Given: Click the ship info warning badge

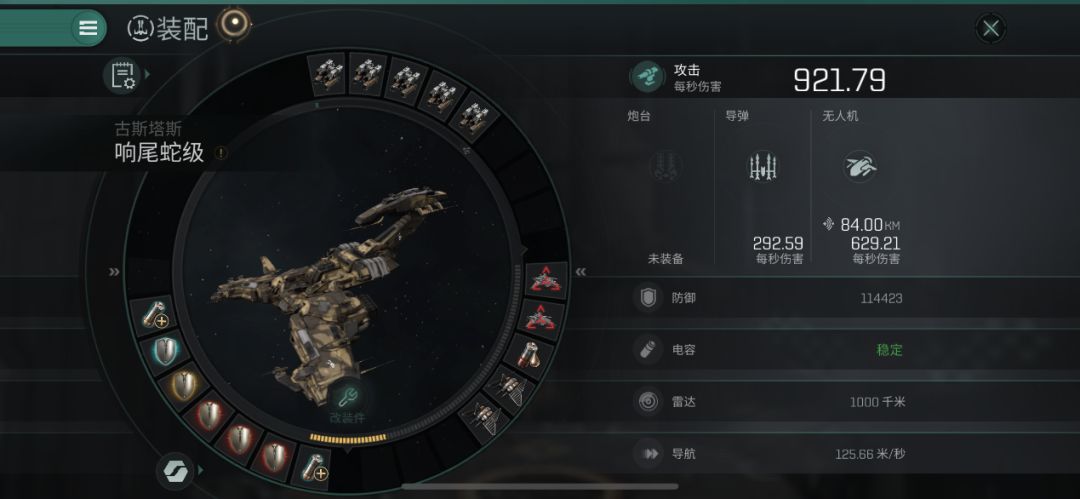Looking at the screenshot, I should click(x=220, y=152).
